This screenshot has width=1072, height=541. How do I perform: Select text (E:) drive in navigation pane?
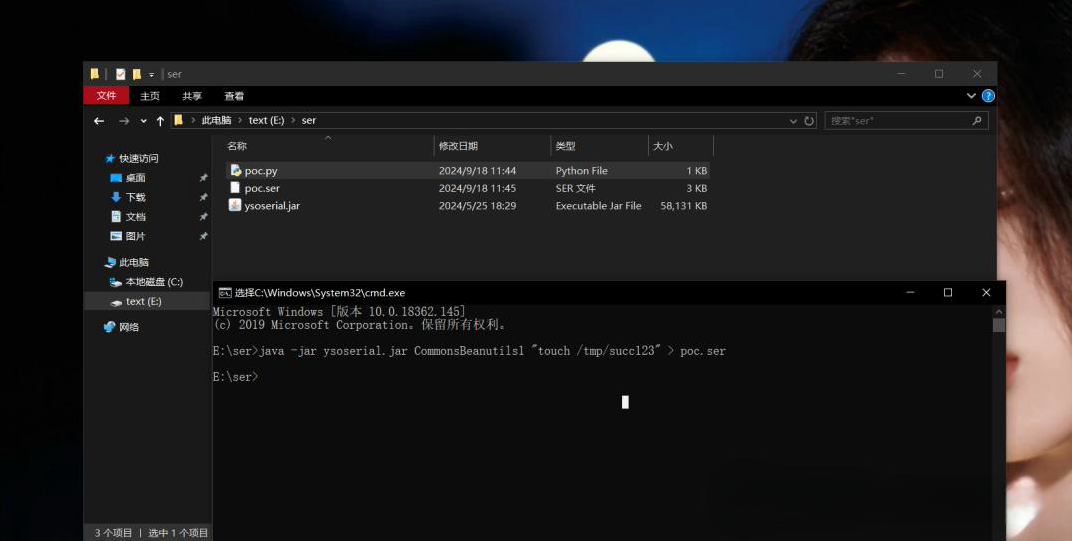point(144,301)
